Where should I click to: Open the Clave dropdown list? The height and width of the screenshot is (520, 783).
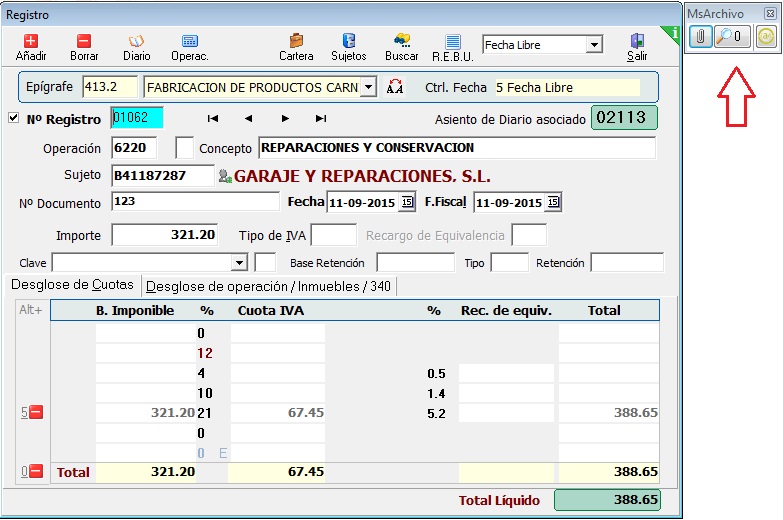tap(239, 262)
